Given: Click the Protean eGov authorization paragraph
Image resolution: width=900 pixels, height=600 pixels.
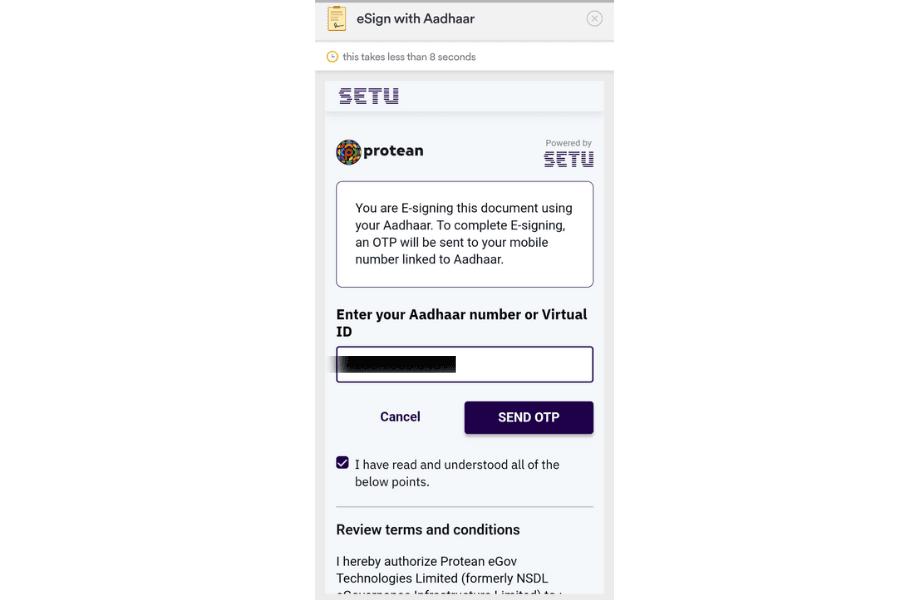Looking at the screenshot, I should 449,576.
